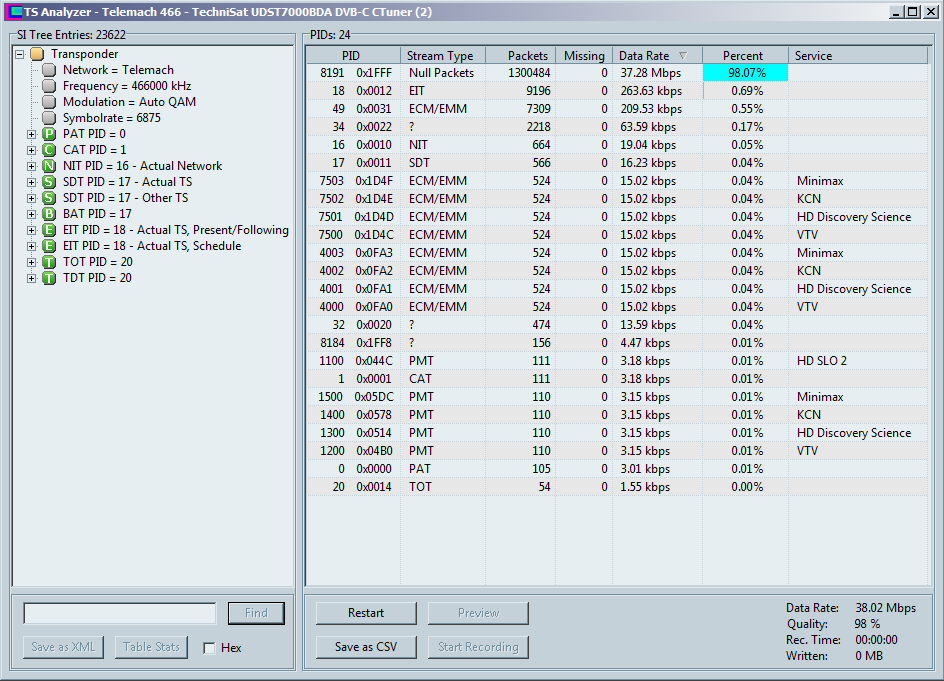Select the PMT row with PID 1200
The height and width of the screenshot is (681, 944).
pyautogui.click(x=617, y=451)
